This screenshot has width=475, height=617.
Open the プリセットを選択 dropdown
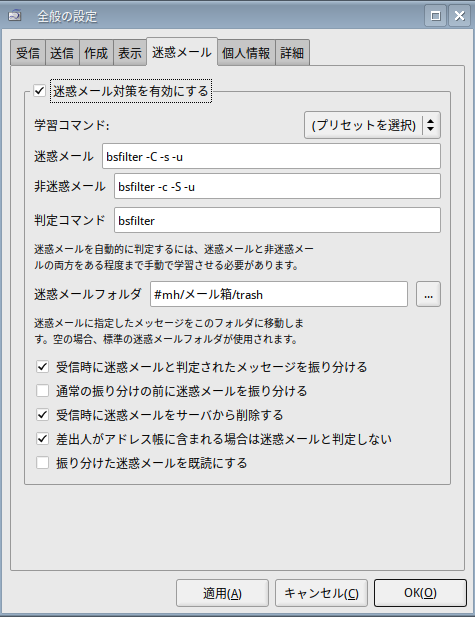coord(372,125)
